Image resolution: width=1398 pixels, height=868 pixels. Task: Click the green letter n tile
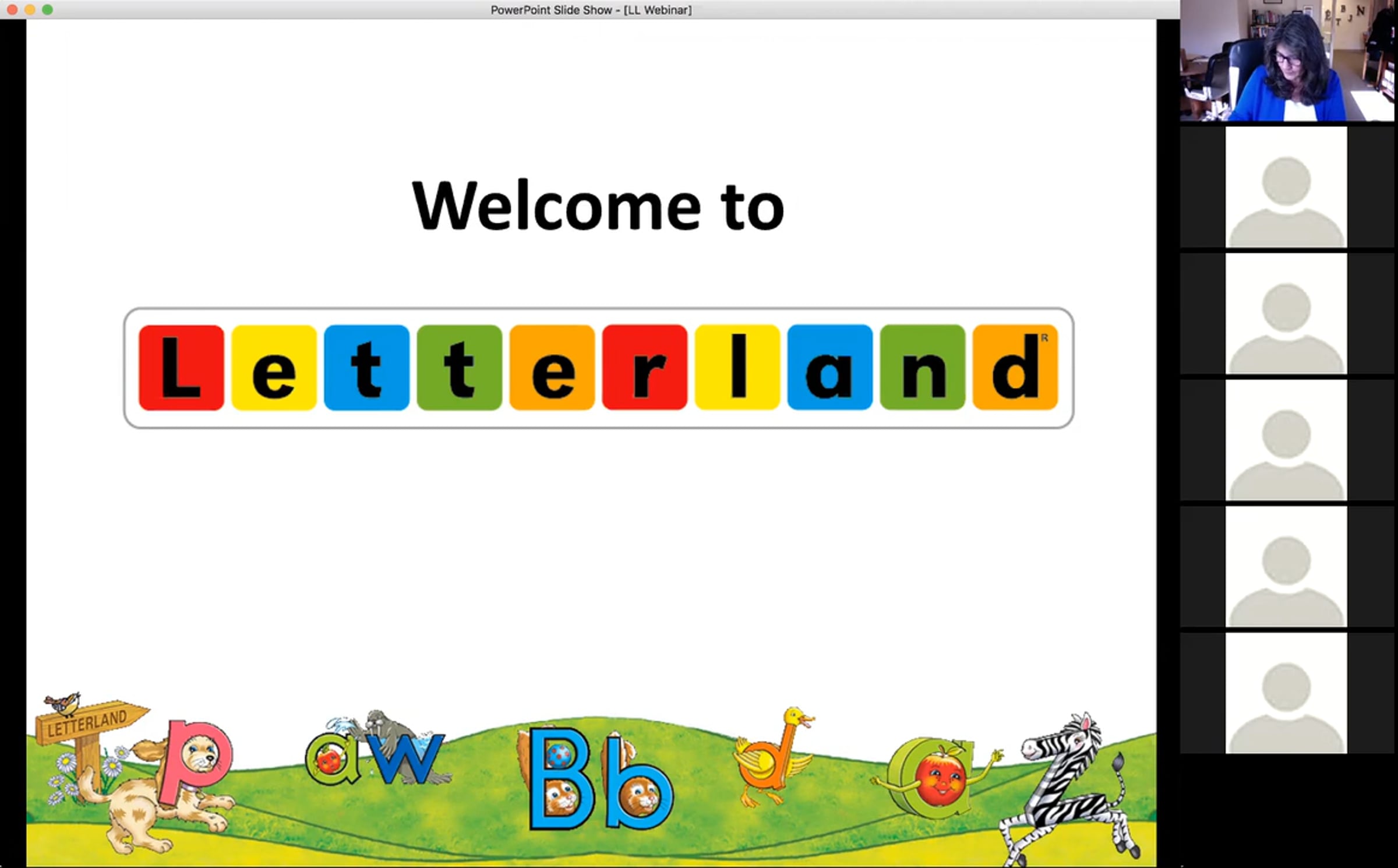coord(922,368)
